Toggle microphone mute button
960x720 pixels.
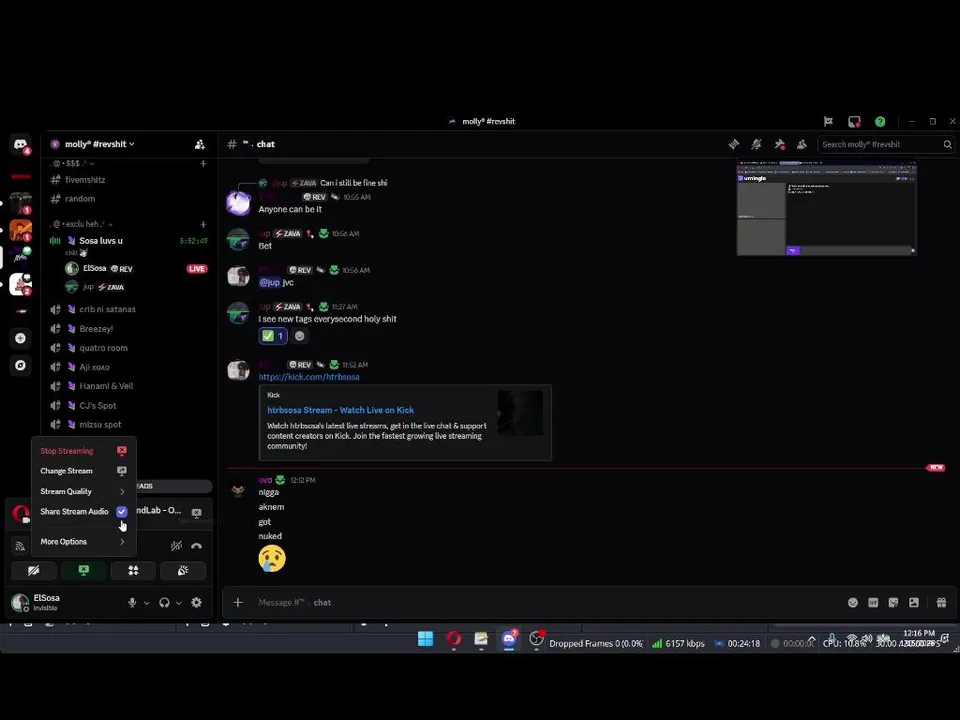[x=132, y=602]
